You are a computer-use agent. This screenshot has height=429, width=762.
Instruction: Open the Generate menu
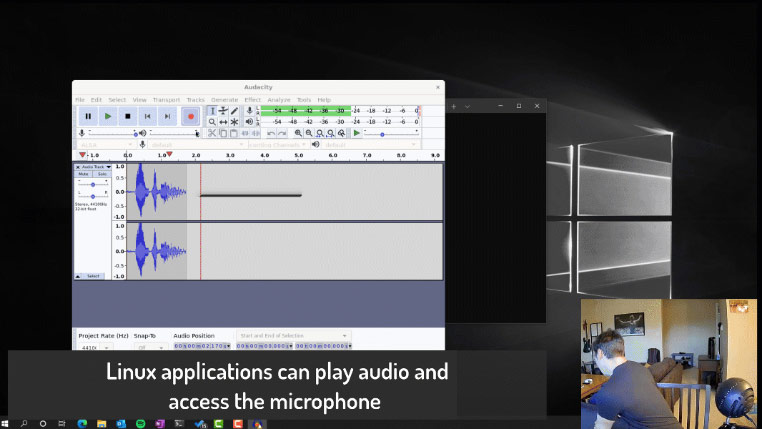point(224,100)
